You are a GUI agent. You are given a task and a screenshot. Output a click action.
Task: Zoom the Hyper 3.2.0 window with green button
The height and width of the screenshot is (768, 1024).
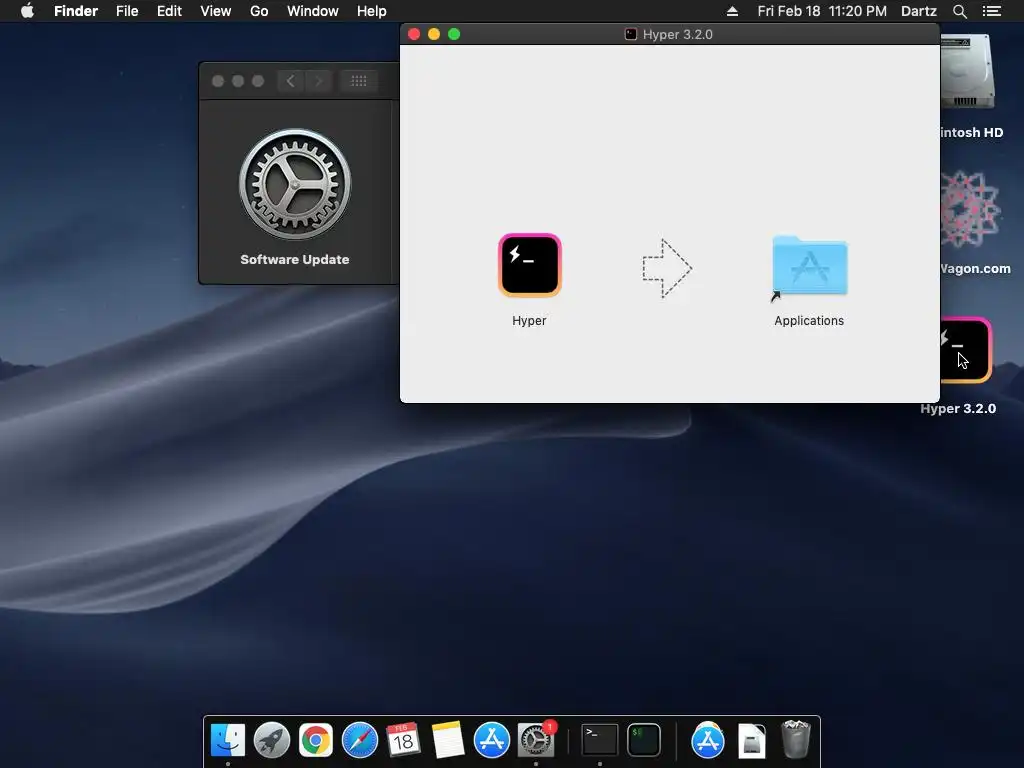454,34
